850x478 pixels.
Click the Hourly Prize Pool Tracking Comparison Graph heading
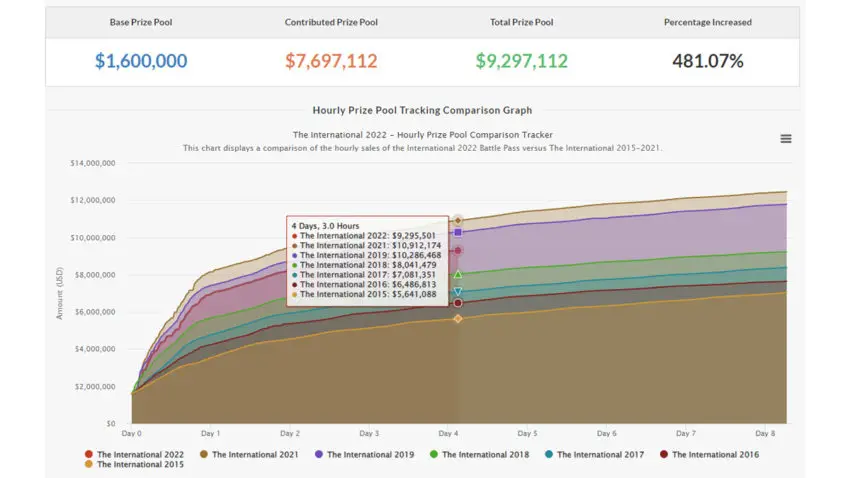coord(422,110)
